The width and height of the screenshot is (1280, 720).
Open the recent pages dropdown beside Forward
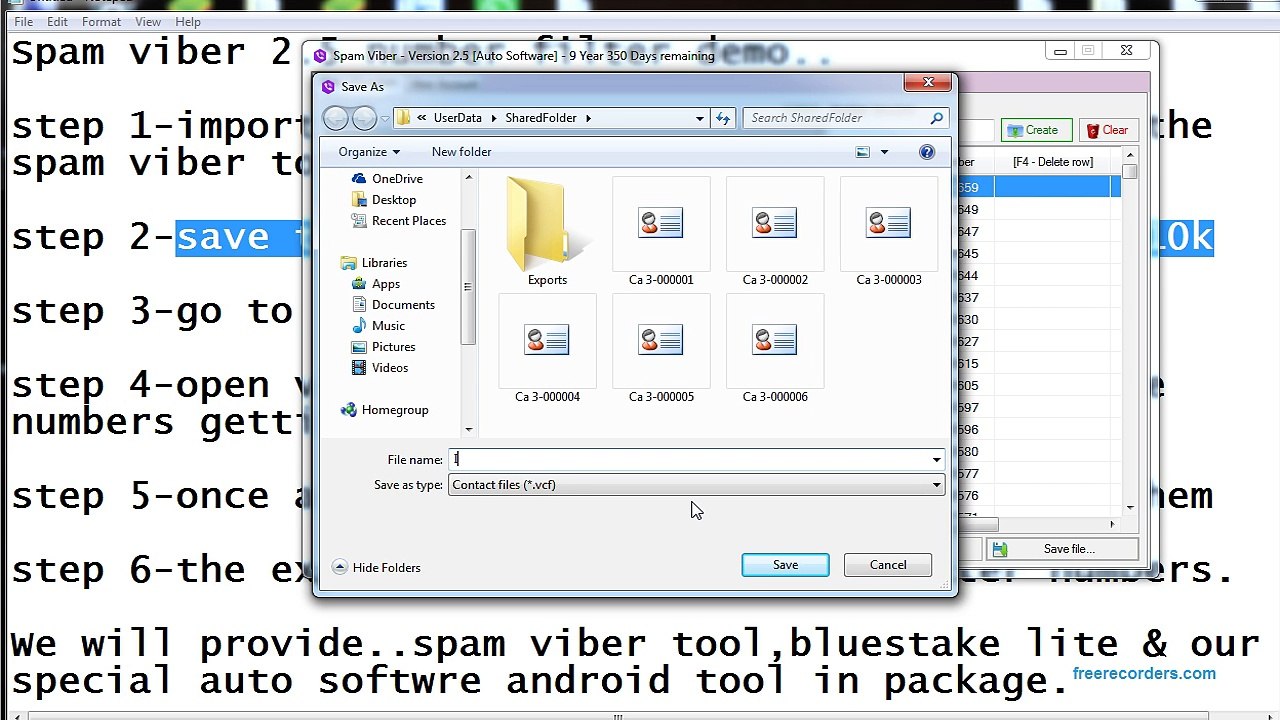[384, 118]
